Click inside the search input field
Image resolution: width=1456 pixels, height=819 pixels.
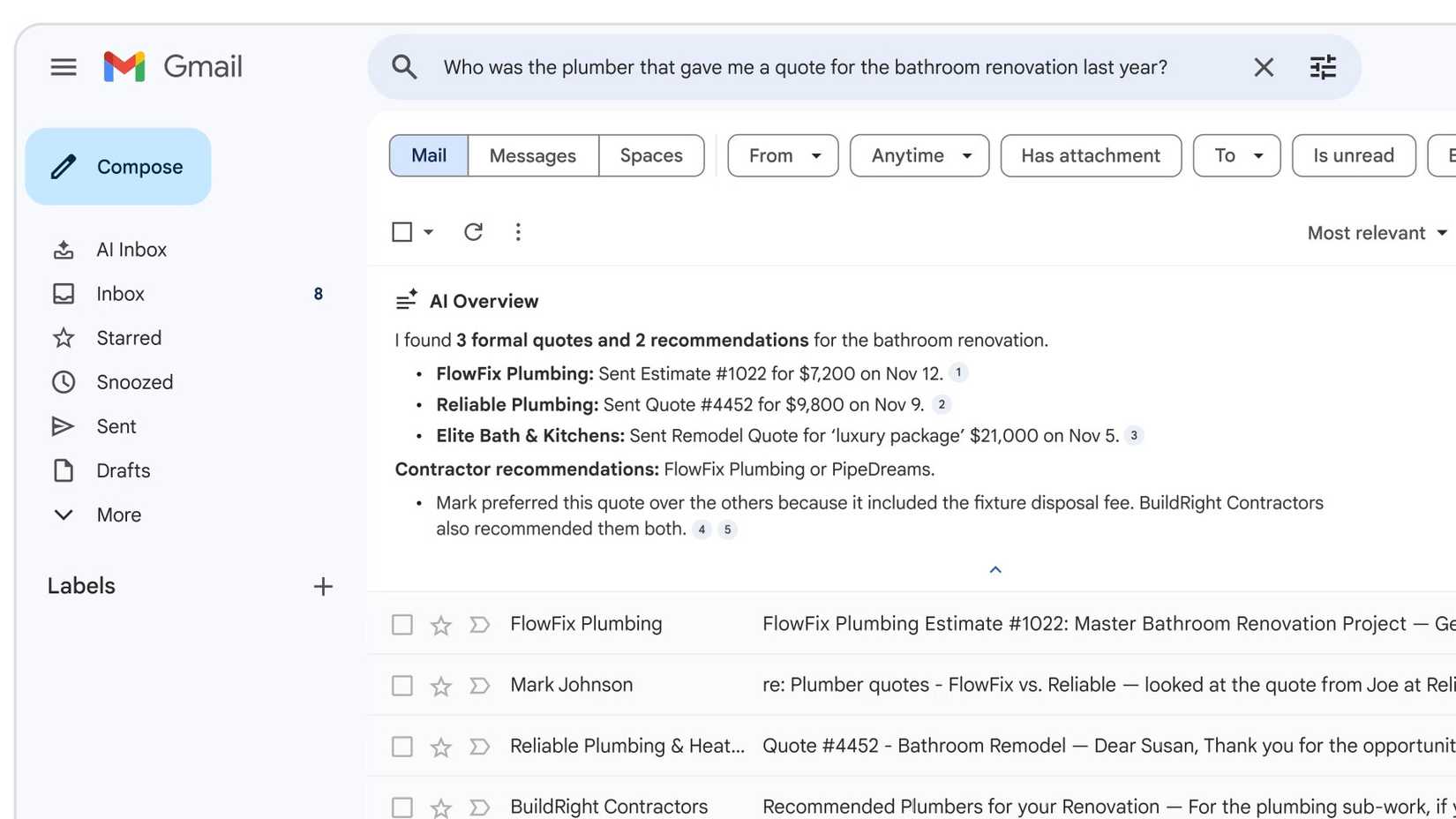[794, 66]
